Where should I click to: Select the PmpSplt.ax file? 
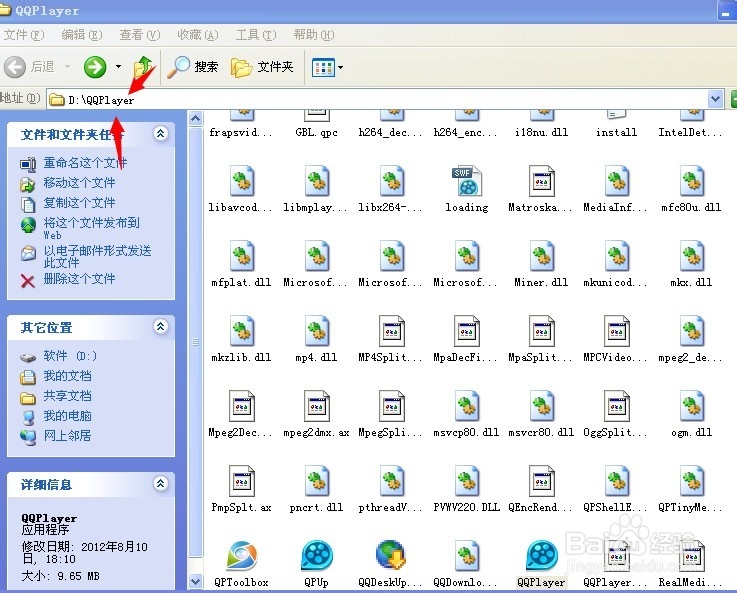(241, 490)
